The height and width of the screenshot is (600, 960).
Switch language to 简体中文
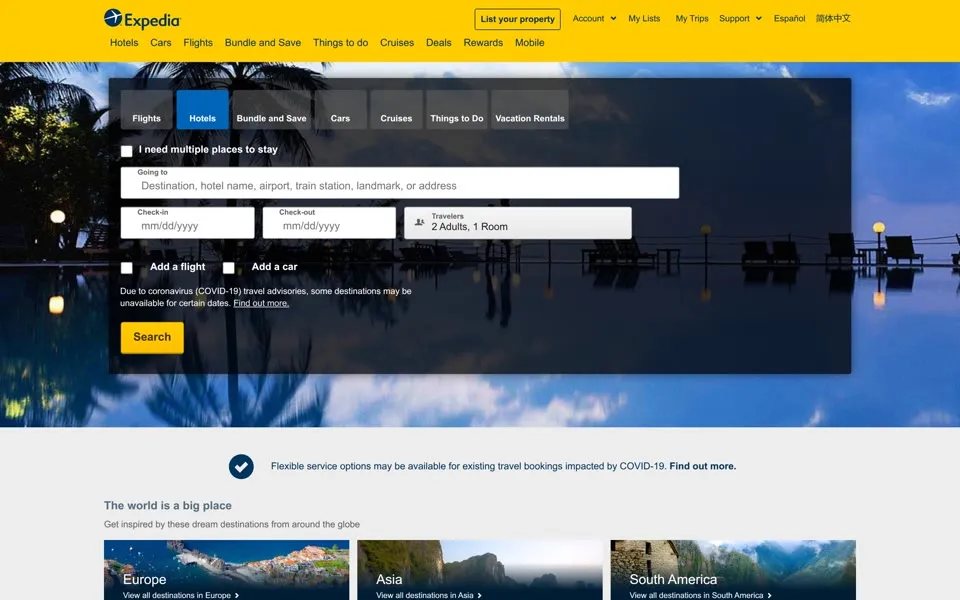(x=833, y=18)
